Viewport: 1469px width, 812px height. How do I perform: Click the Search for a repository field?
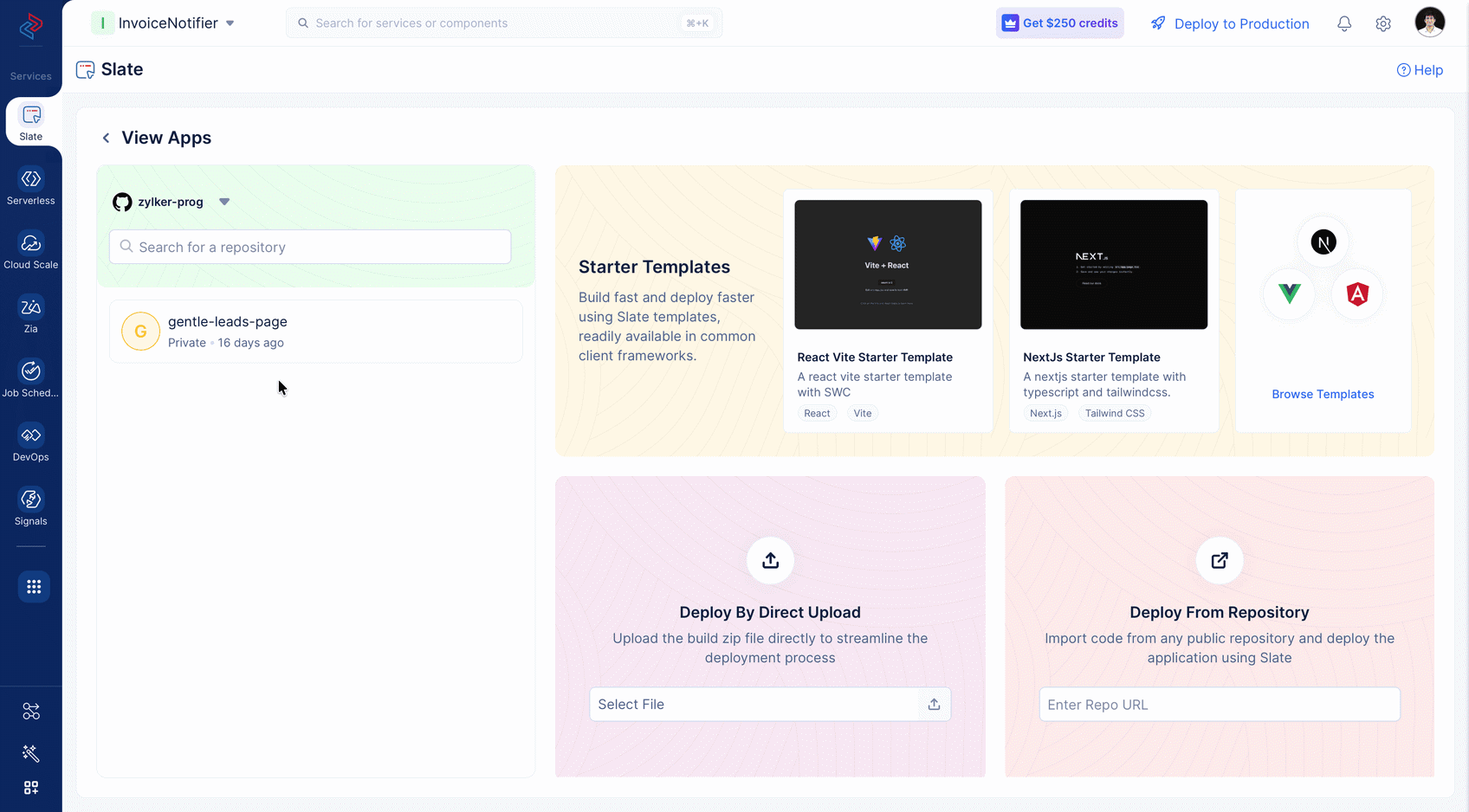pyautogui.click(x=310, y=247)
